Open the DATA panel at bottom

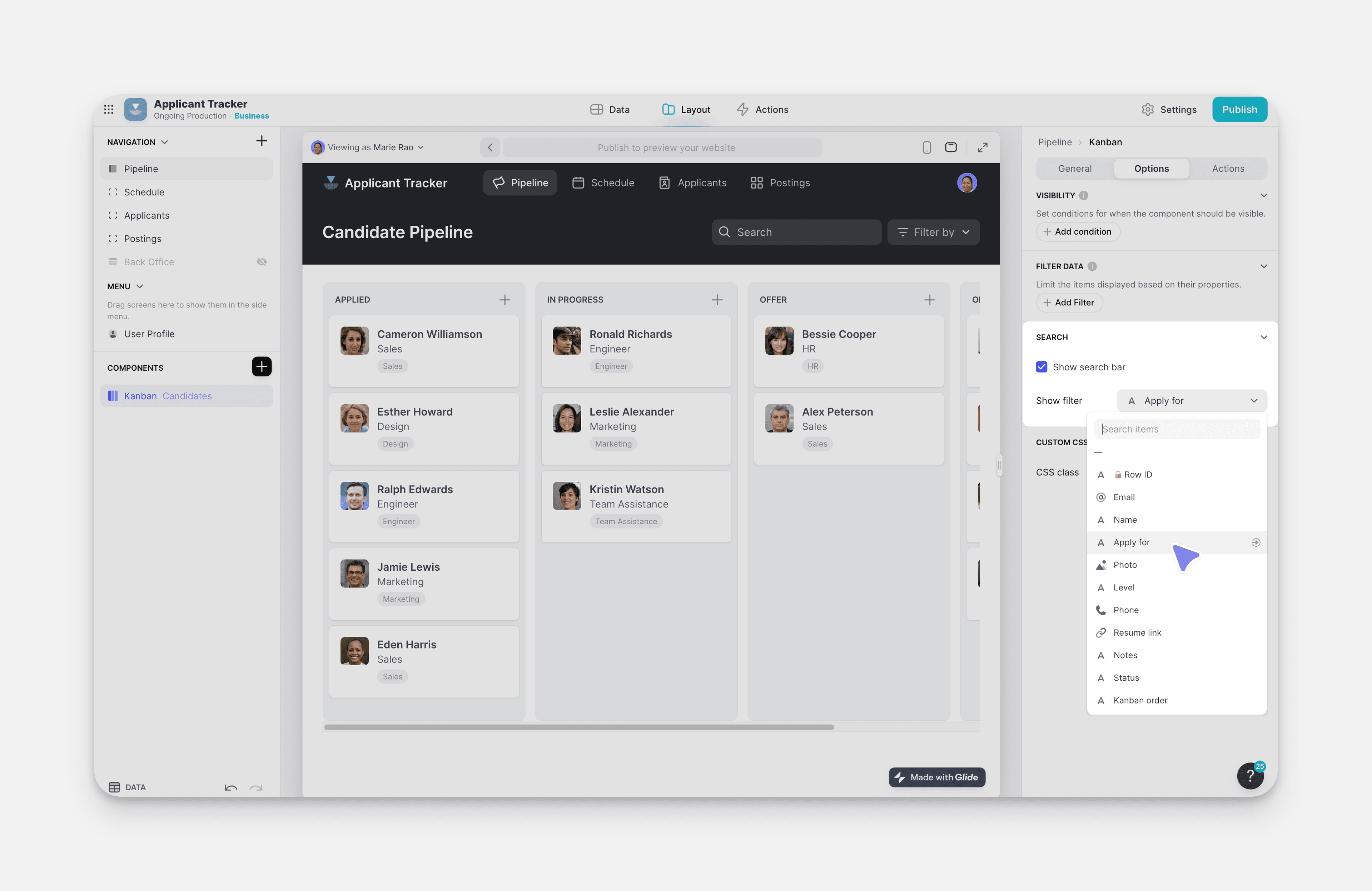click(127, 787)
